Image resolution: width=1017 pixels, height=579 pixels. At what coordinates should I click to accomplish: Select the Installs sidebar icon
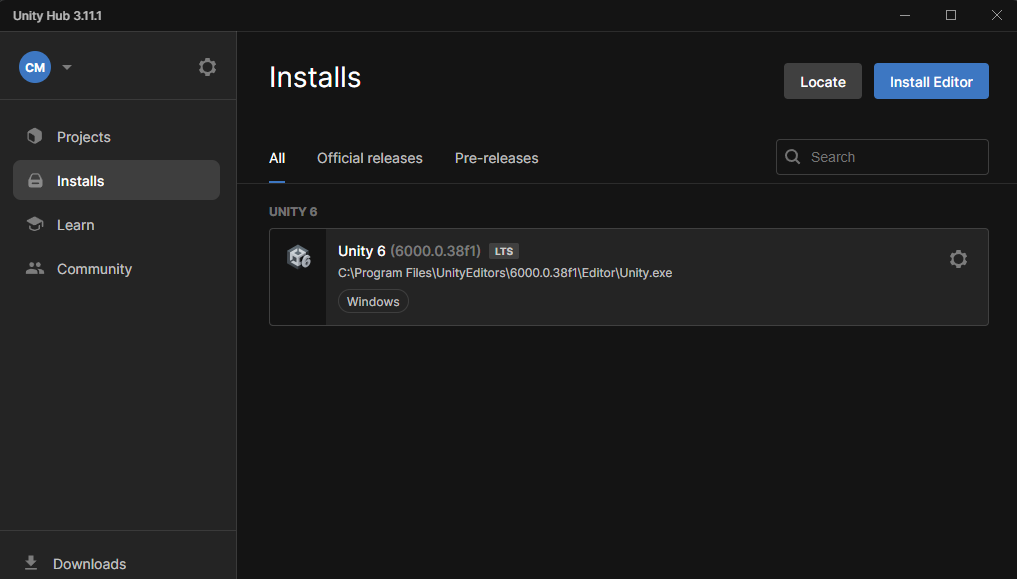(36, 180)
